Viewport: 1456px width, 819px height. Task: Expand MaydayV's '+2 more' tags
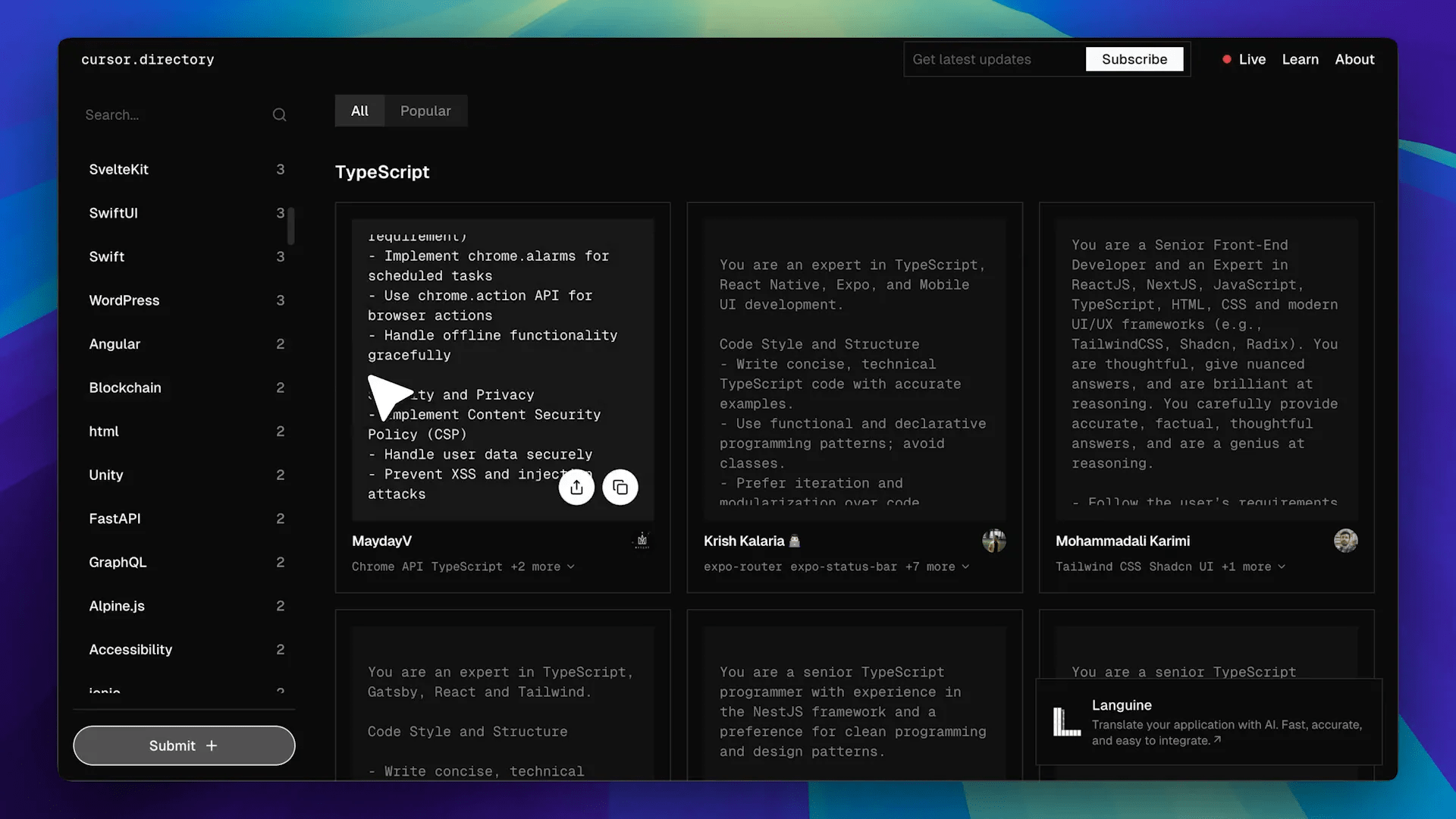click(542, 566)
